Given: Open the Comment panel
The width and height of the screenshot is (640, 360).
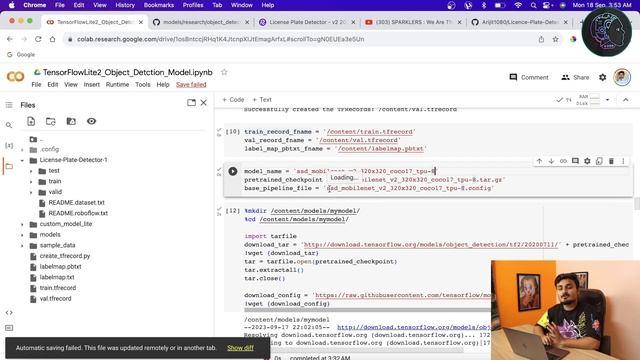Looking at the screenshot, I should click(x=529, y=77).
